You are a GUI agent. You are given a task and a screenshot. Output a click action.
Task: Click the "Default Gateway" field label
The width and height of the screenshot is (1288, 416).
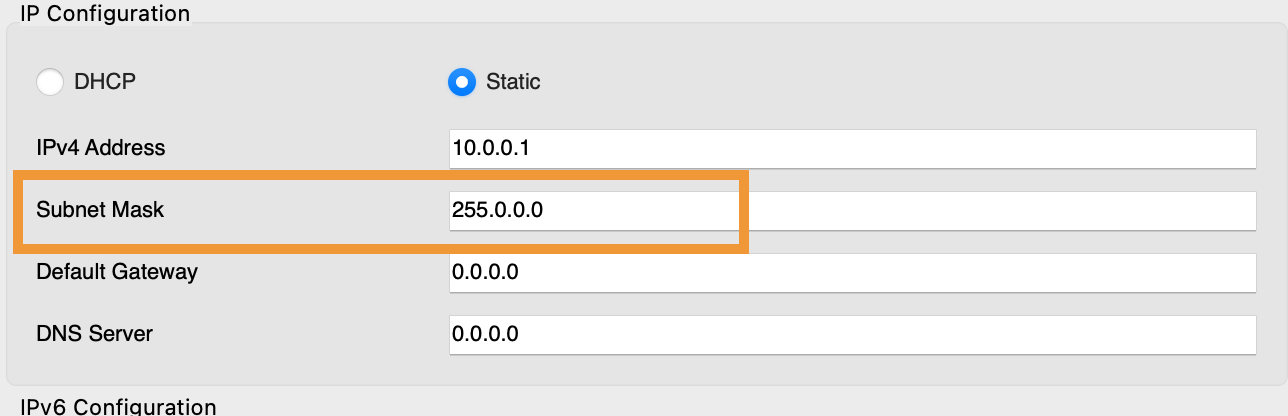click(x=117, y=272)
